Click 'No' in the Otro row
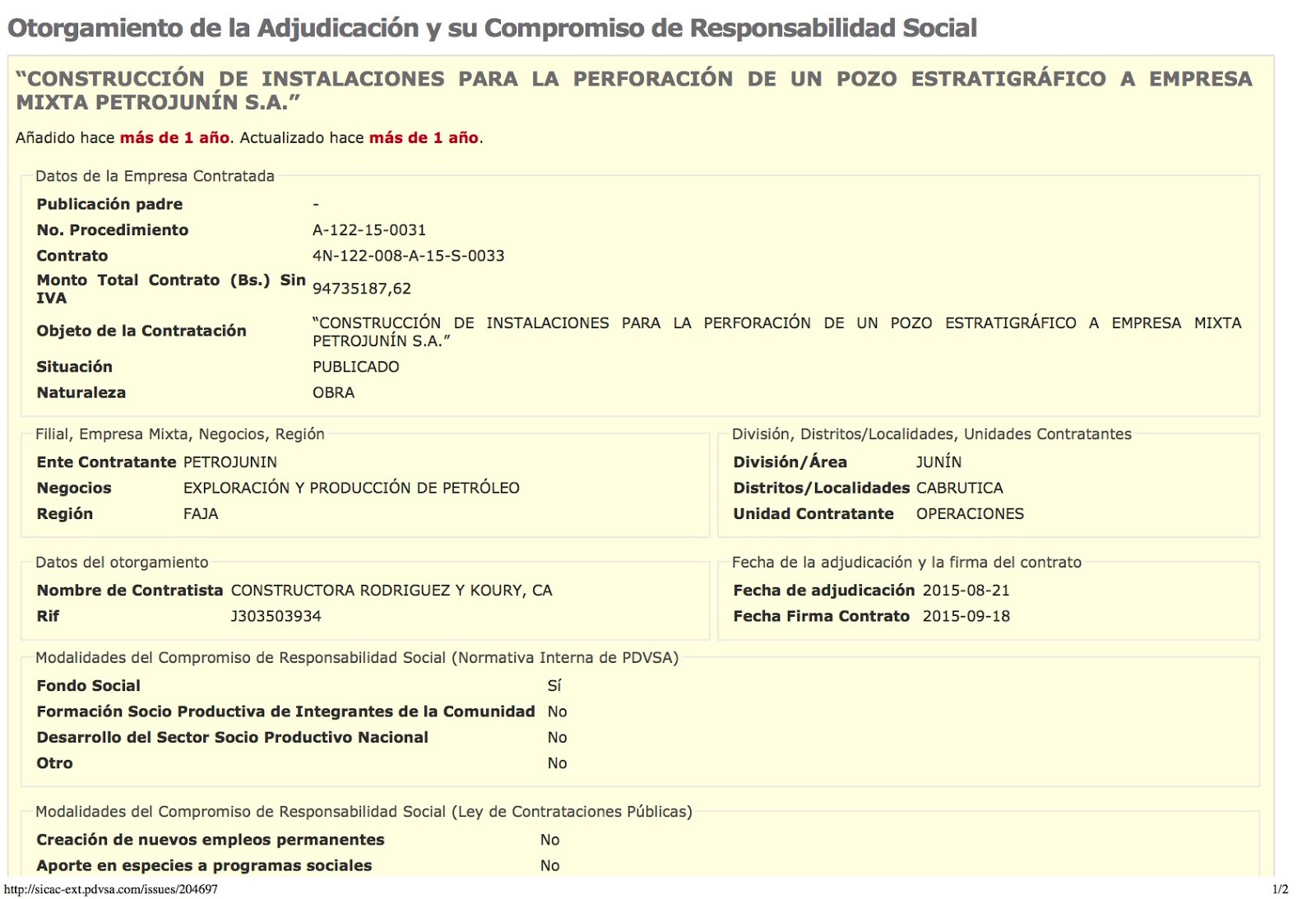1316x899 pixels. [x=557, y=763]
